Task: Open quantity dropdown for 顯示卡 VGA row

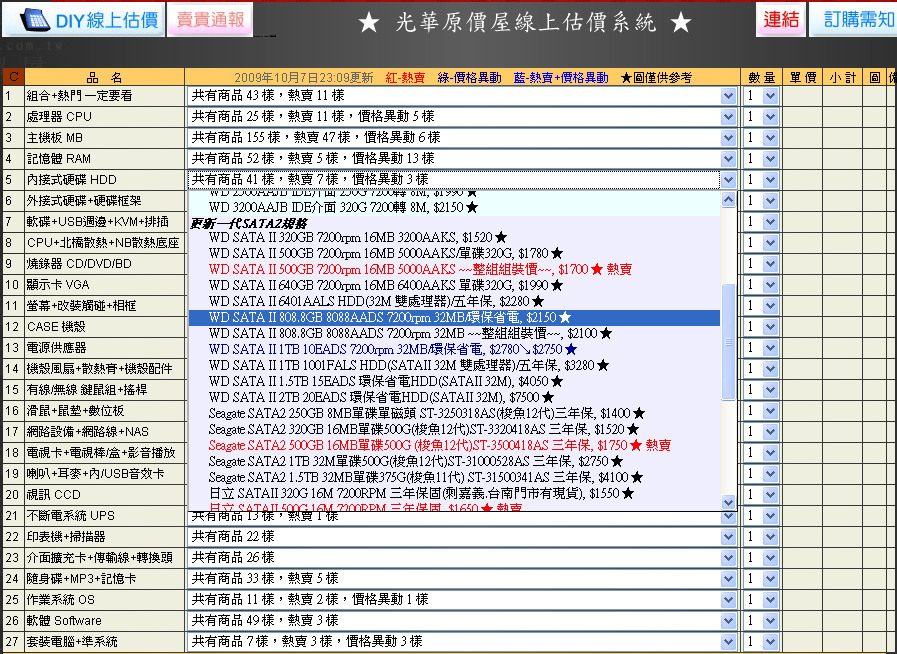Action: click(x=770, y=285)
